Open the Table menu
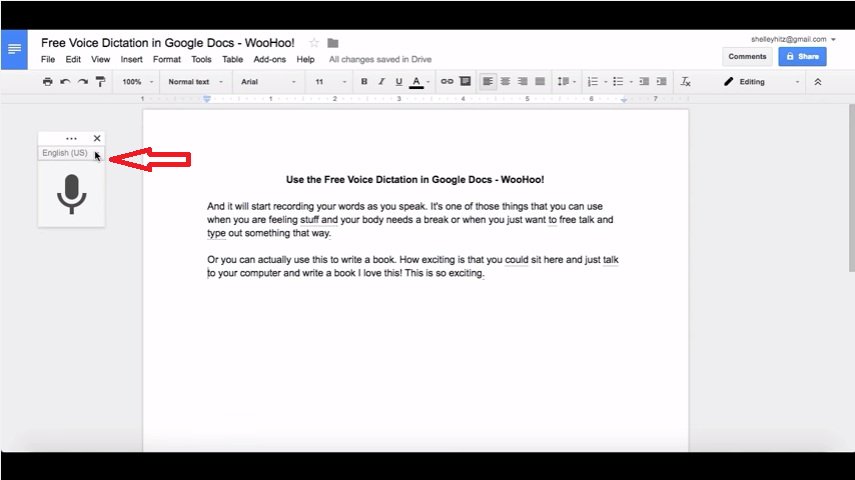The width and height of the screenshot is (855, 480). pos(232,59)
